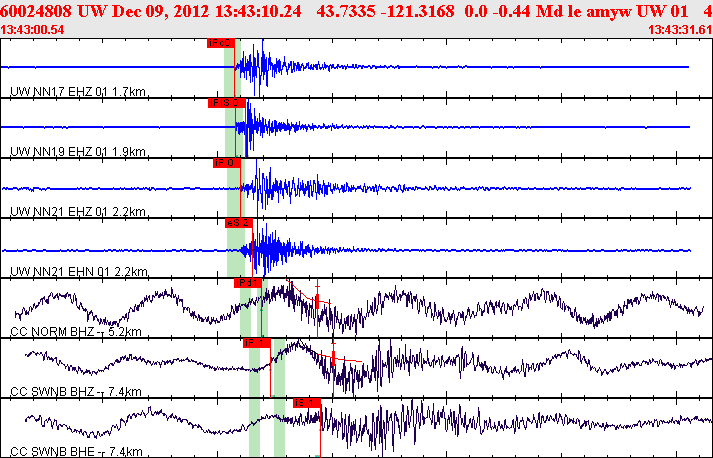Click the end time 13:43:31.61
The height and width of the screenshot is (458, 713).
(680, 30)
